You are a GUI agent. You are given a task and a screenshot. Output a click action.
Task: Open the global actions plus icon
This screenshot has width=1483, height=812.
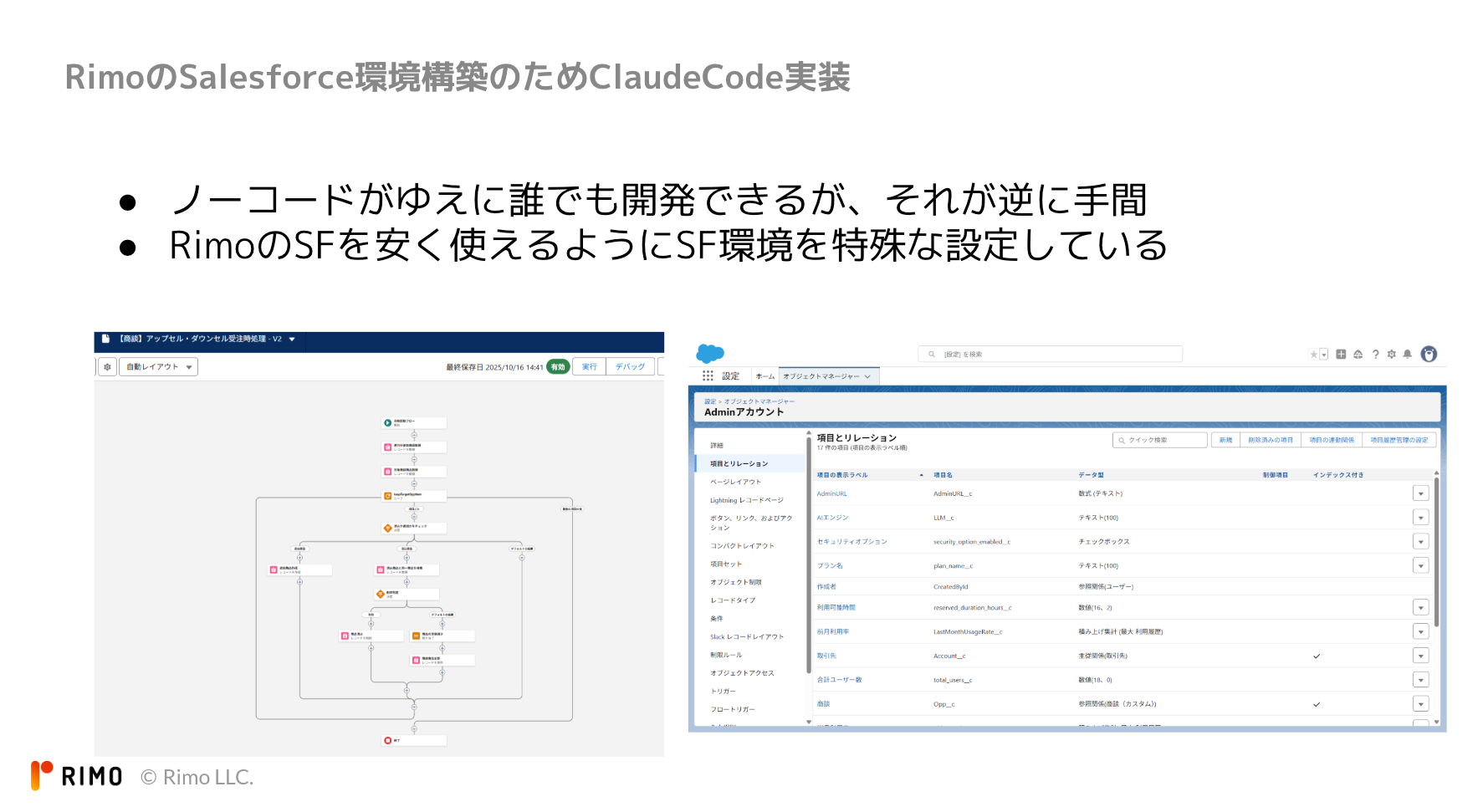coord(1341,355)
